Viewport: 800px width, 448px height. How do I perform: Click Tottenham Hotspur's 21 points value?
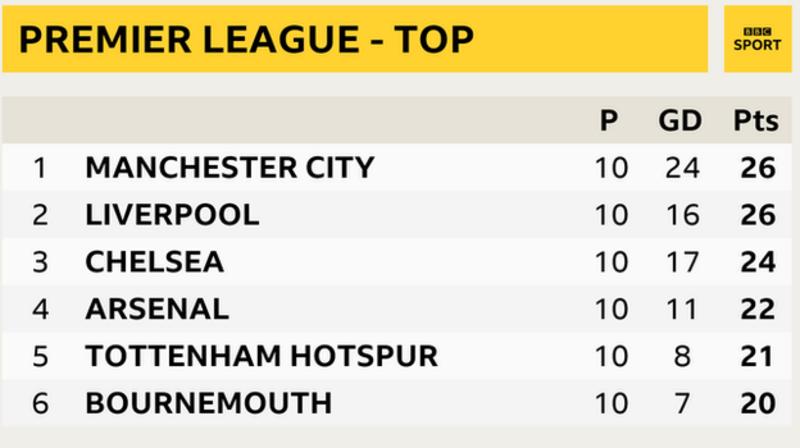coord(757,355)
